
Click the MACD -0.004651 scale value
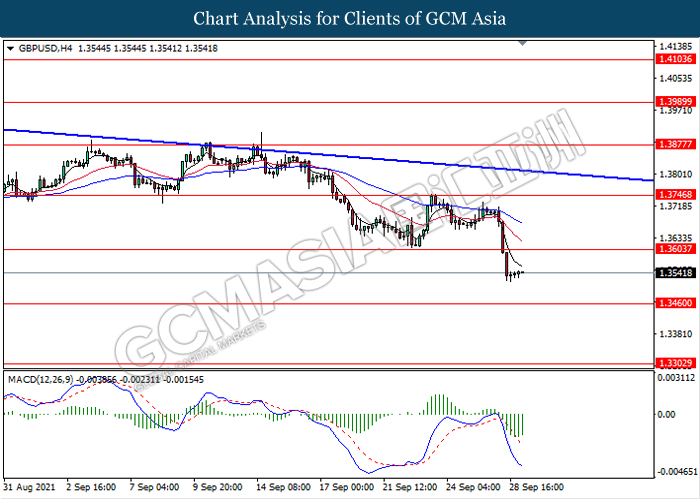(676, 472)
